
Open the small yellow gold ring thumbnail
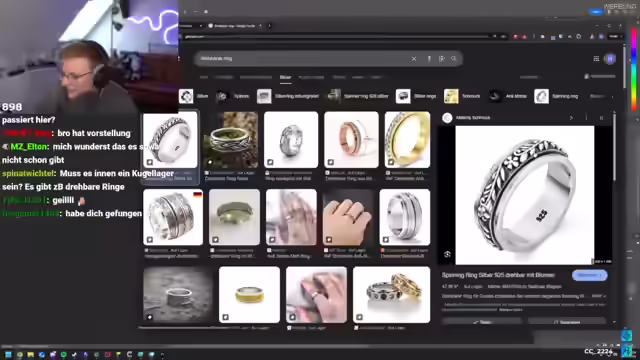point(249,295)
